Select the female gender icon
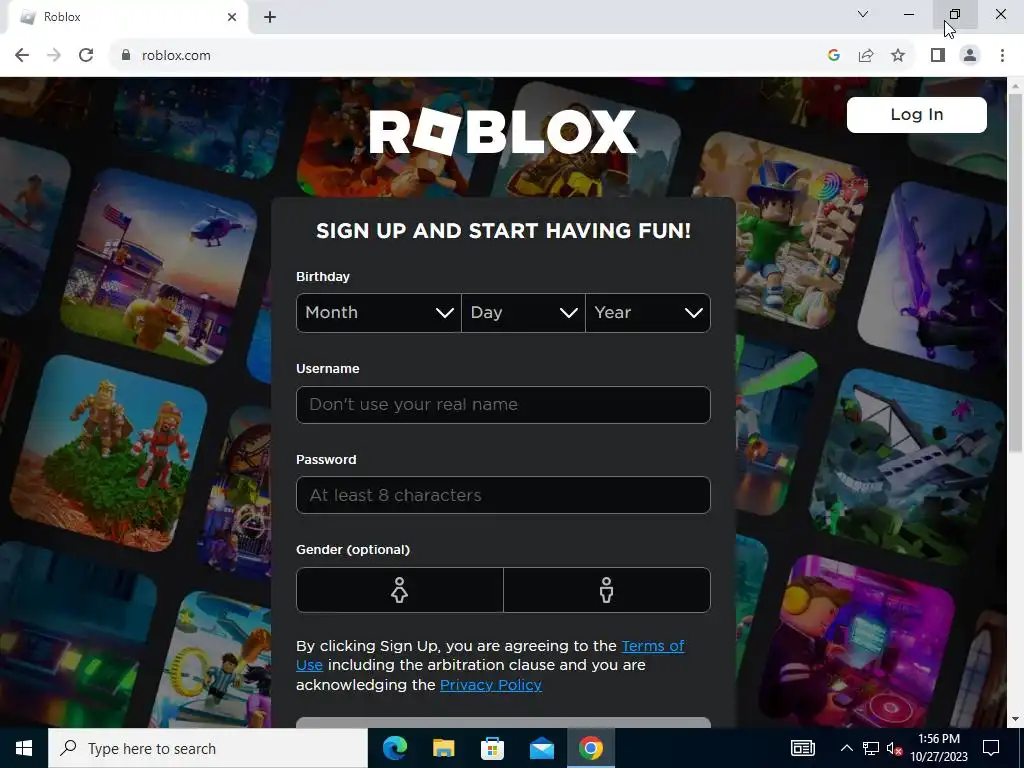Viewport: 1024px width, 768px height. point(400,590)
